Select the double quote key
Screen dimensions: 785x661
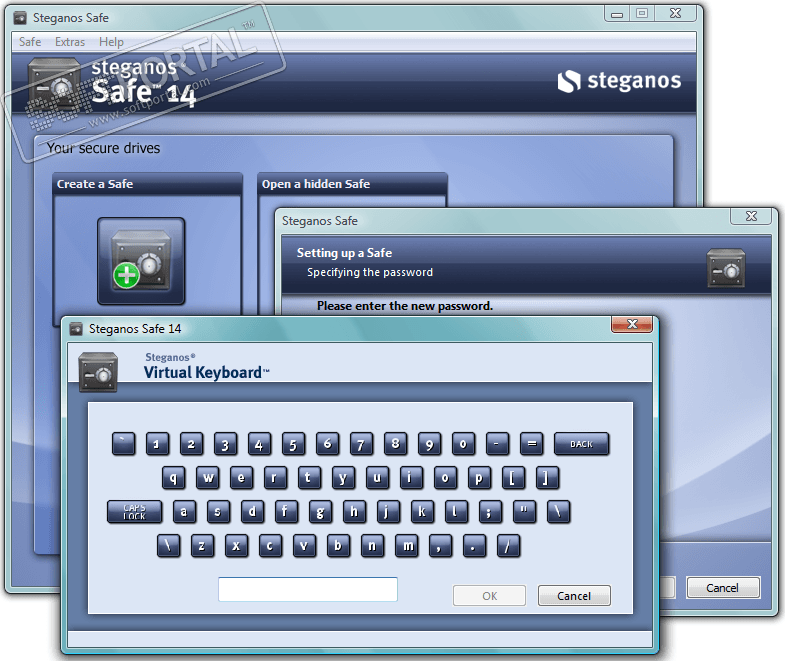pyautogui.click(x=525, y=512)
